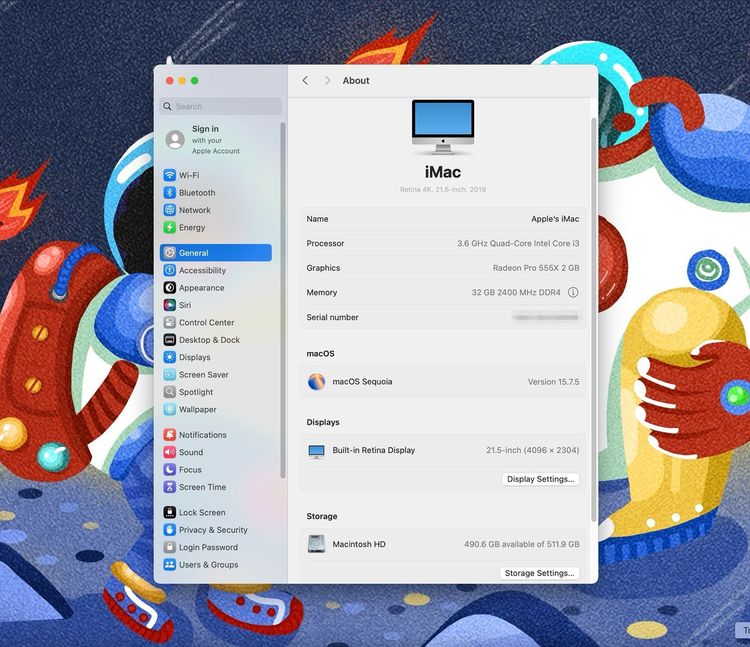Open Users & Groups icon
This screenshot has height=647, width=750.
pyautogui.click(x=169, y=564)
